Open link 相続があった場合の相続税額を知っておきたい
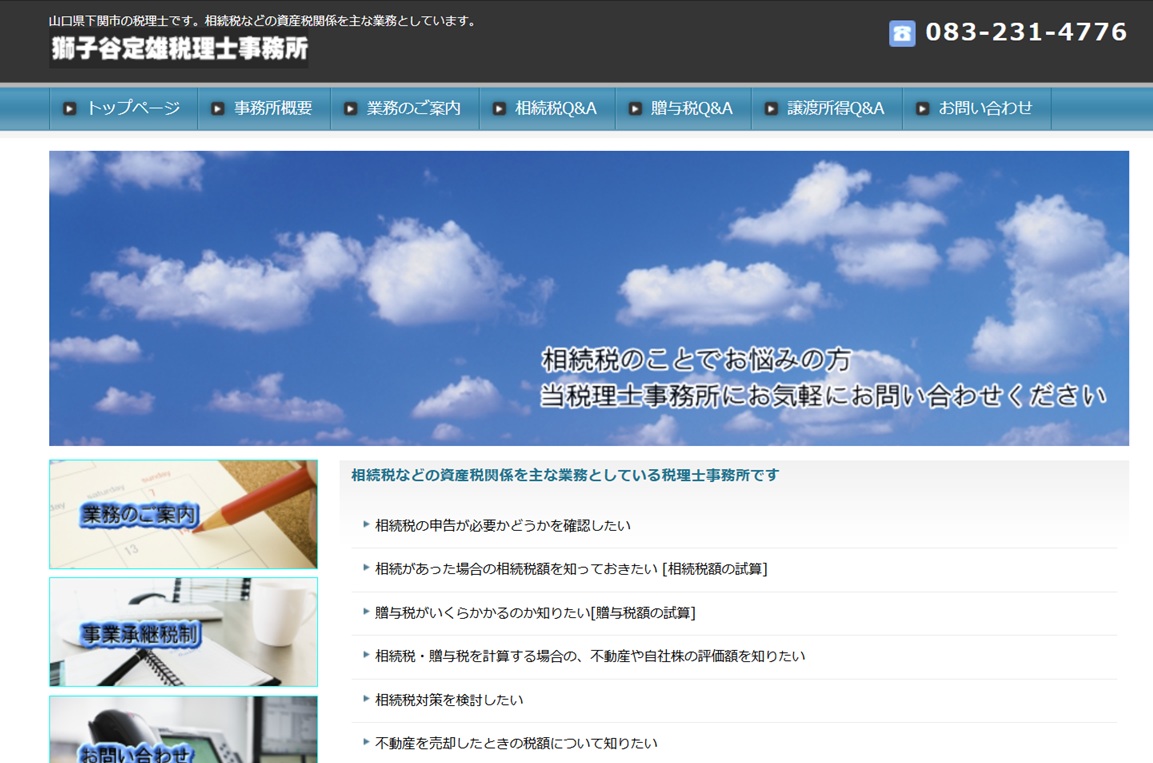Viewport: 1153px width, 763px height. tap(571, 569)
